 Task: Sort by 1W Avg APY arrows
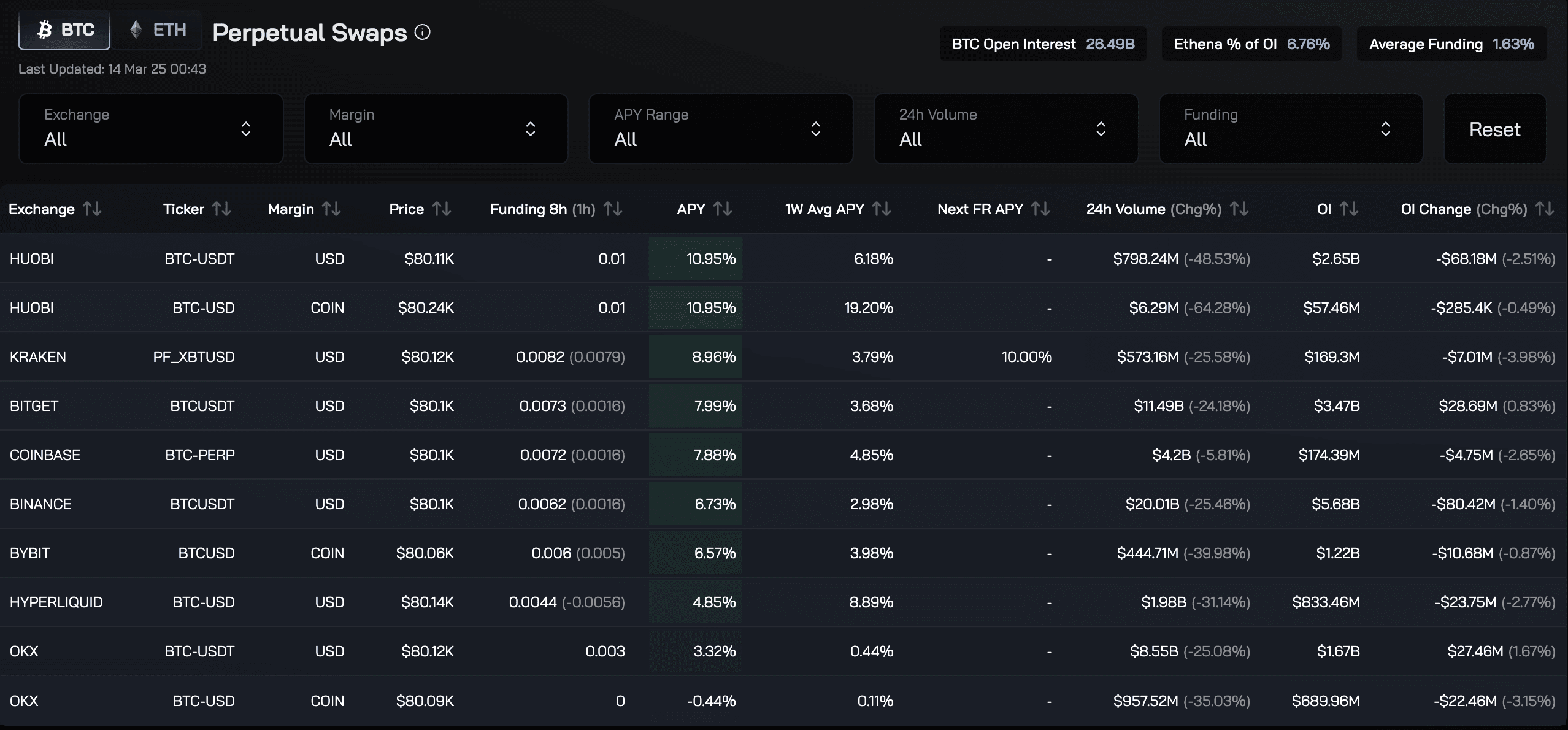pos(882,209)
